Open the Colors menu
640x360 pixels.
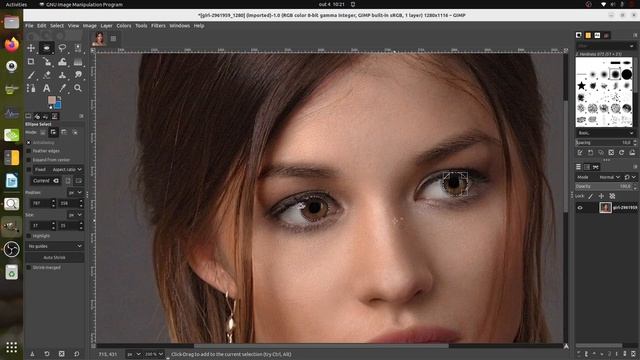(124, 26)
